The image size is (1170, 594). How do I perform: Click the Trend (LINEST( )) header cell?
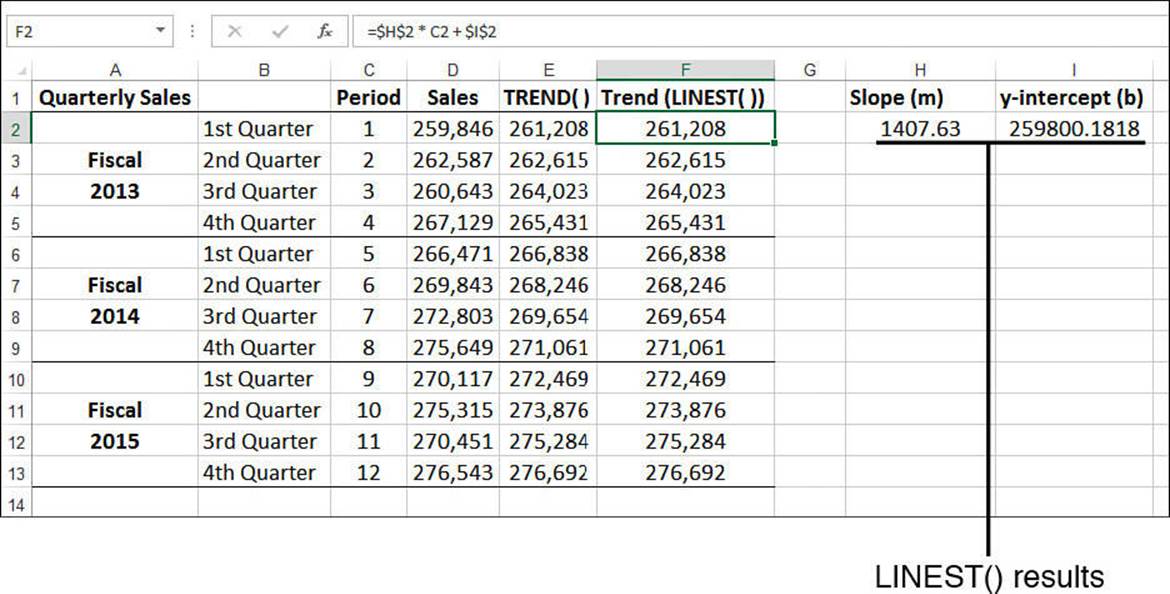click(x=685, y=97)
